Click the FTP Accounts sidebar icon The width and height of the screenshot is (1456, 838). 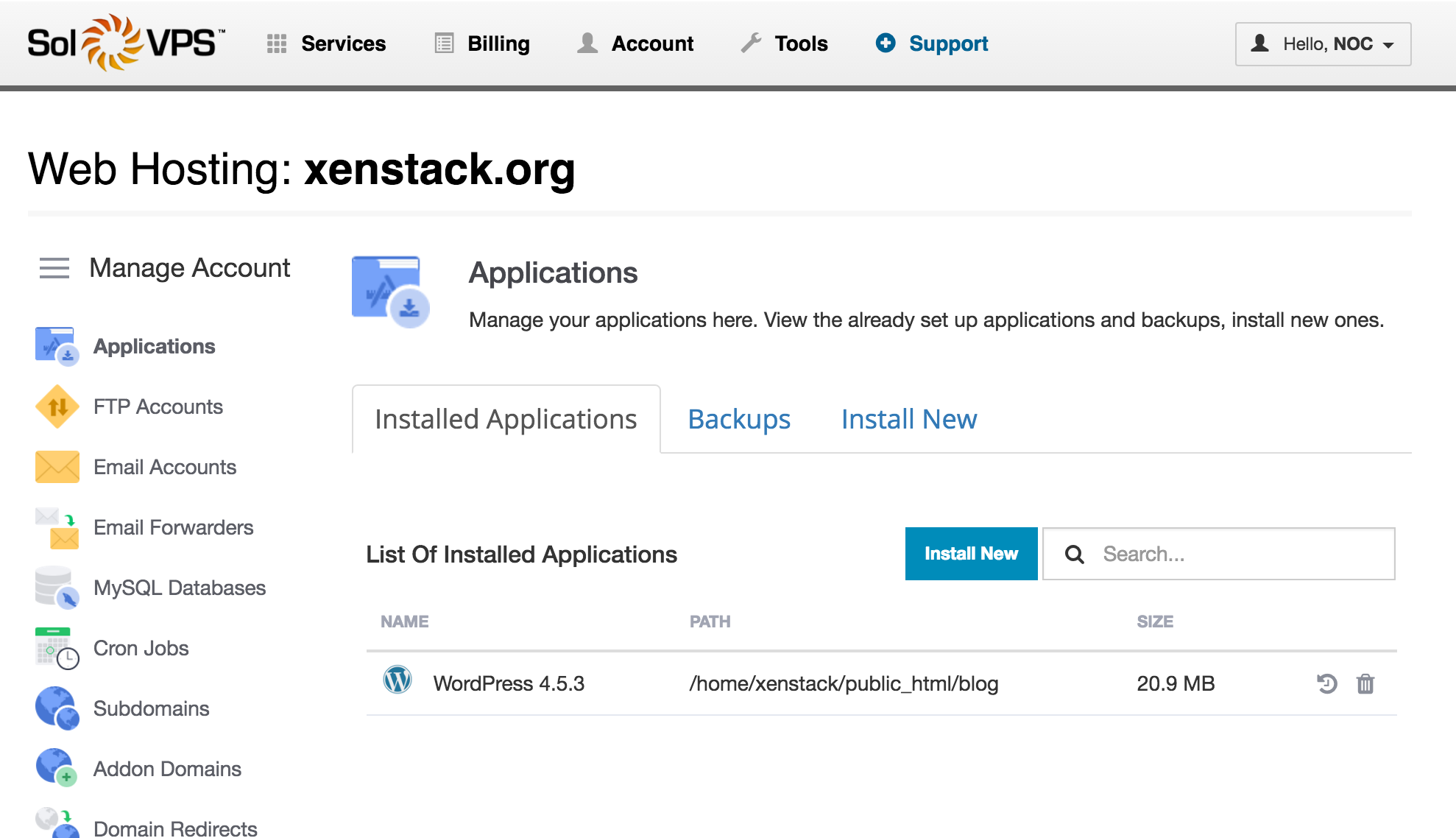pos(57,406)
